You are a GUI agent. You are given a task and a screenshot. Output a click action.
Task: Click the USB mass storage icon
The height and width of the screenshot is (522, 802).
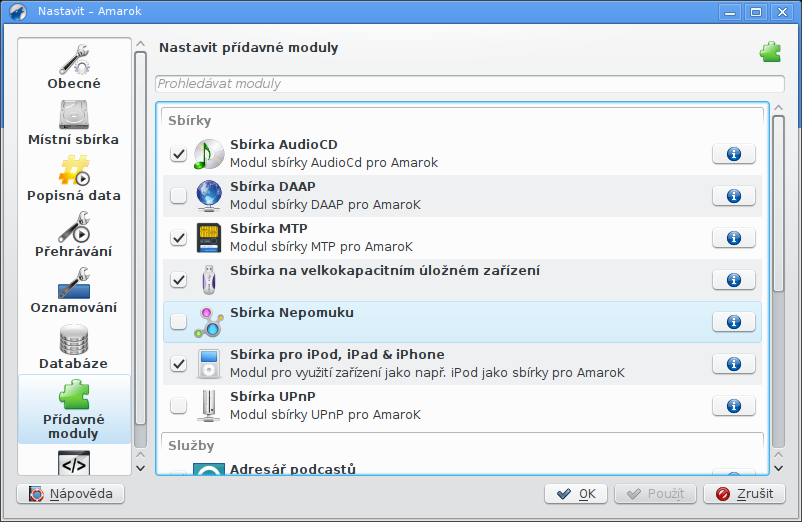[x=209, y=280]
